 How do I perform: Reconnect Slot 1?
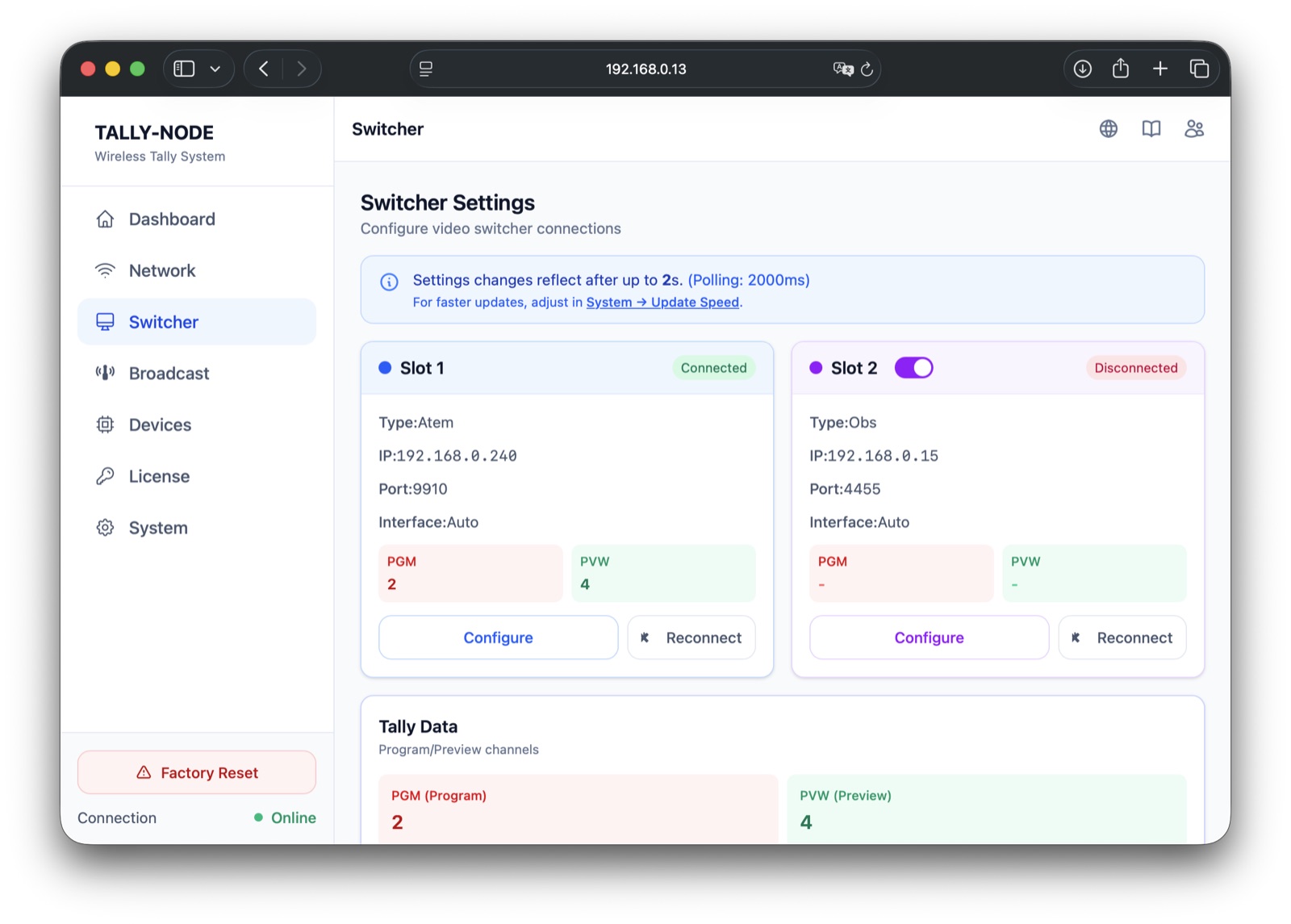[691, 638]
